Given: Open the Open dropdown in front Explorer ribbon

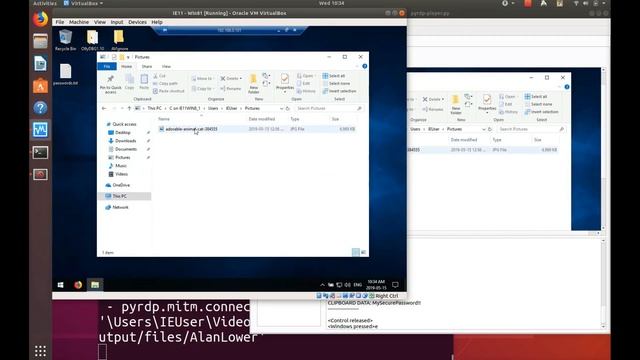Looking at the screenshot, I should point(306,76).
